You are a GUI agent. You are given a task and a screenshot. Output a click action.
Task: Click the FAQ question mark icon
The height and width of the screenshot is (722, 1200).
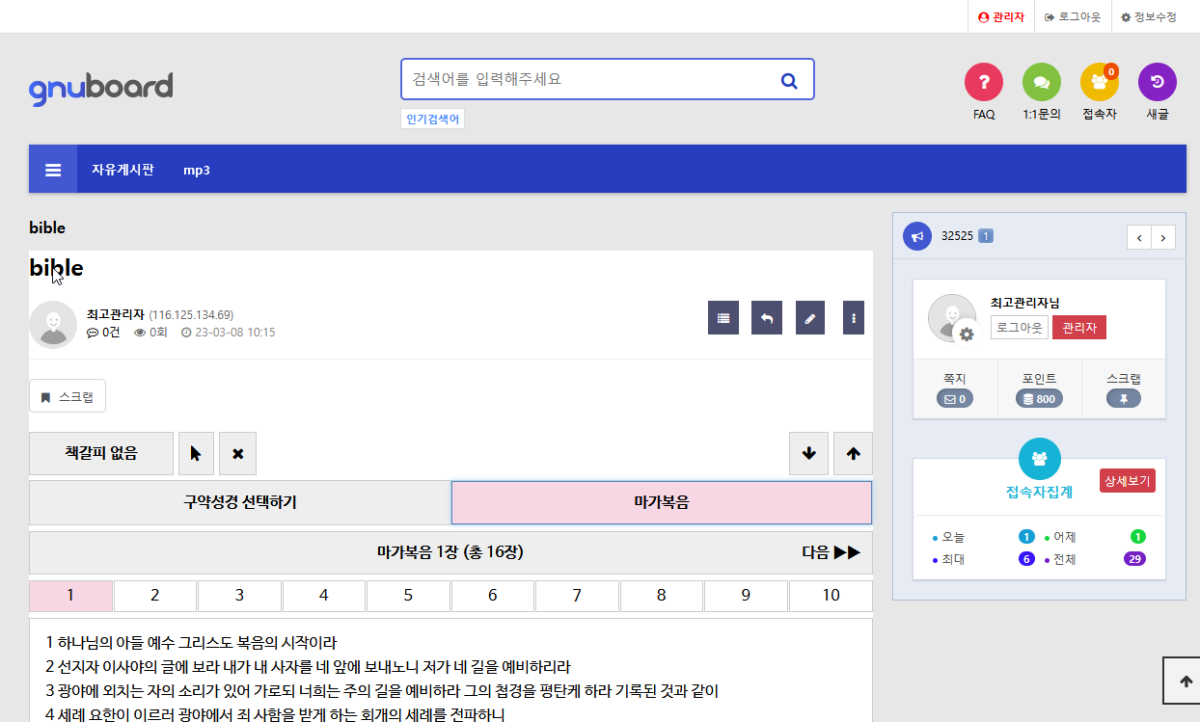click(x=983, y=82)
